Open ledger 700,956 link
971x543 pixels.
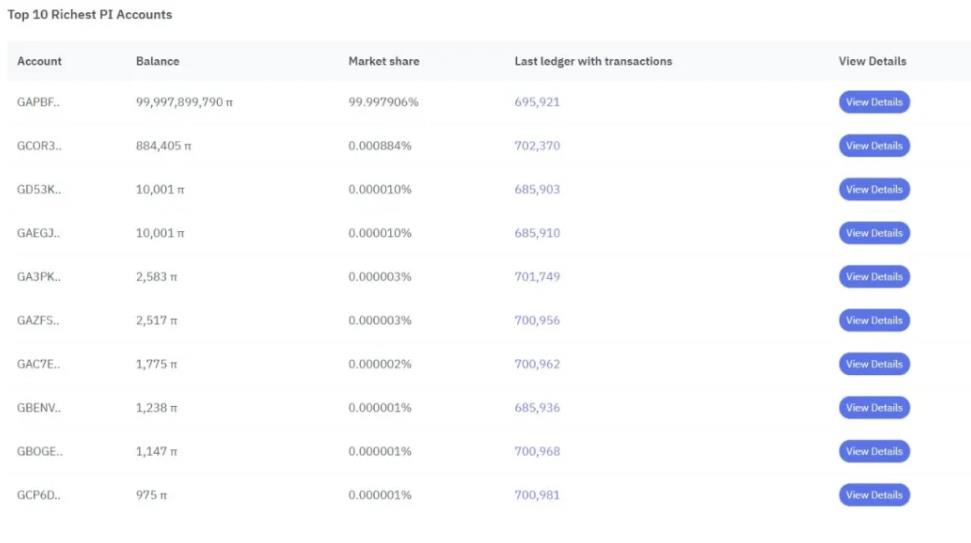[x=537, y=320]
